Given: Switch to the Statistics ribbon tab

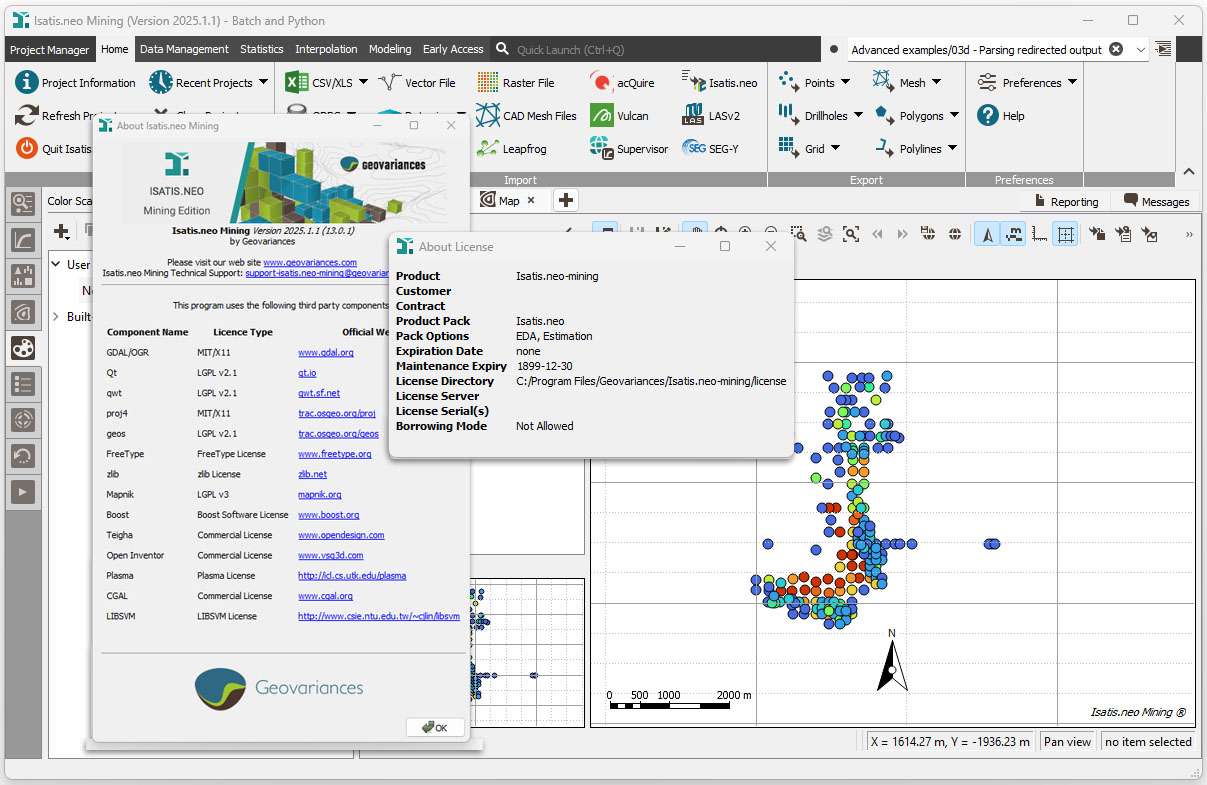Looking at the screenshot, I should (262, 49).
